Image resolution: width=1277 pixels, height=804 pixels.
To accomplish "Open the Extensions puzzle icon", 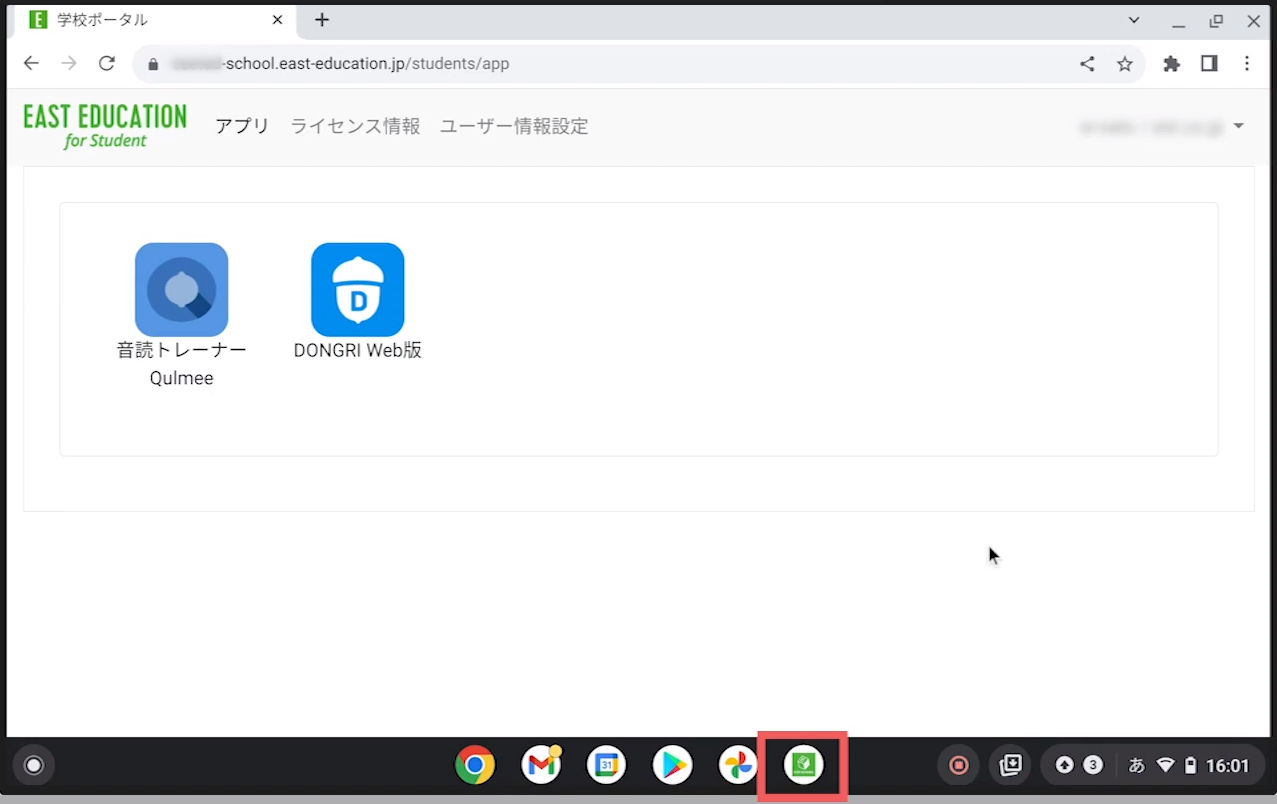I will coord(1171,63).
